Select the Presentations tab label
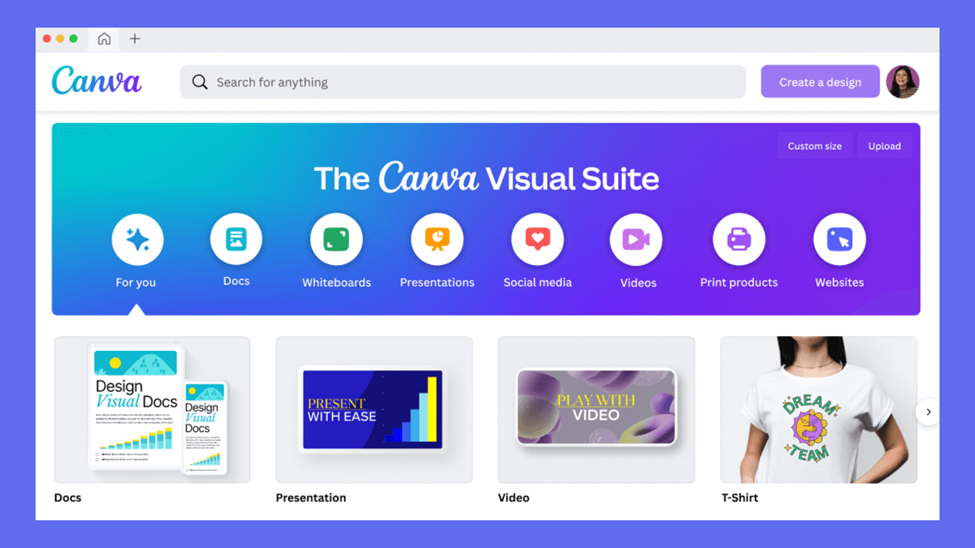 click(x=437, y=282)
